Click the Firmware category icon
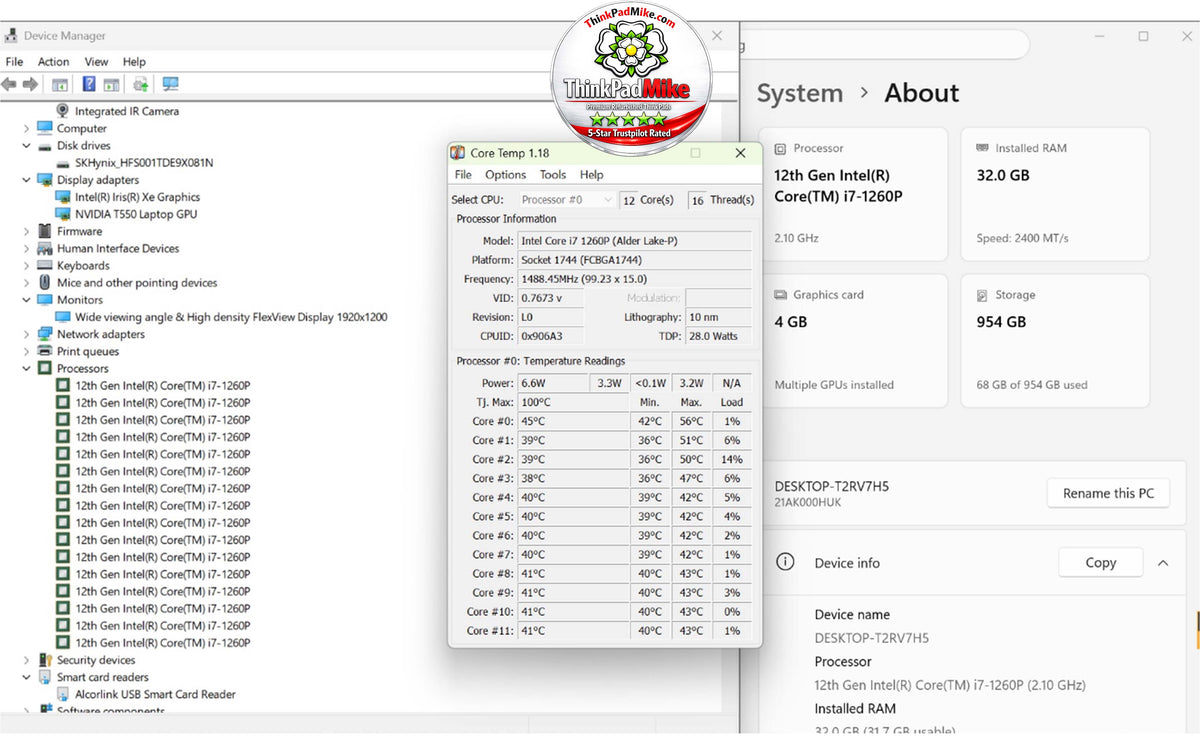1200x754 pixels. point(45,231)
